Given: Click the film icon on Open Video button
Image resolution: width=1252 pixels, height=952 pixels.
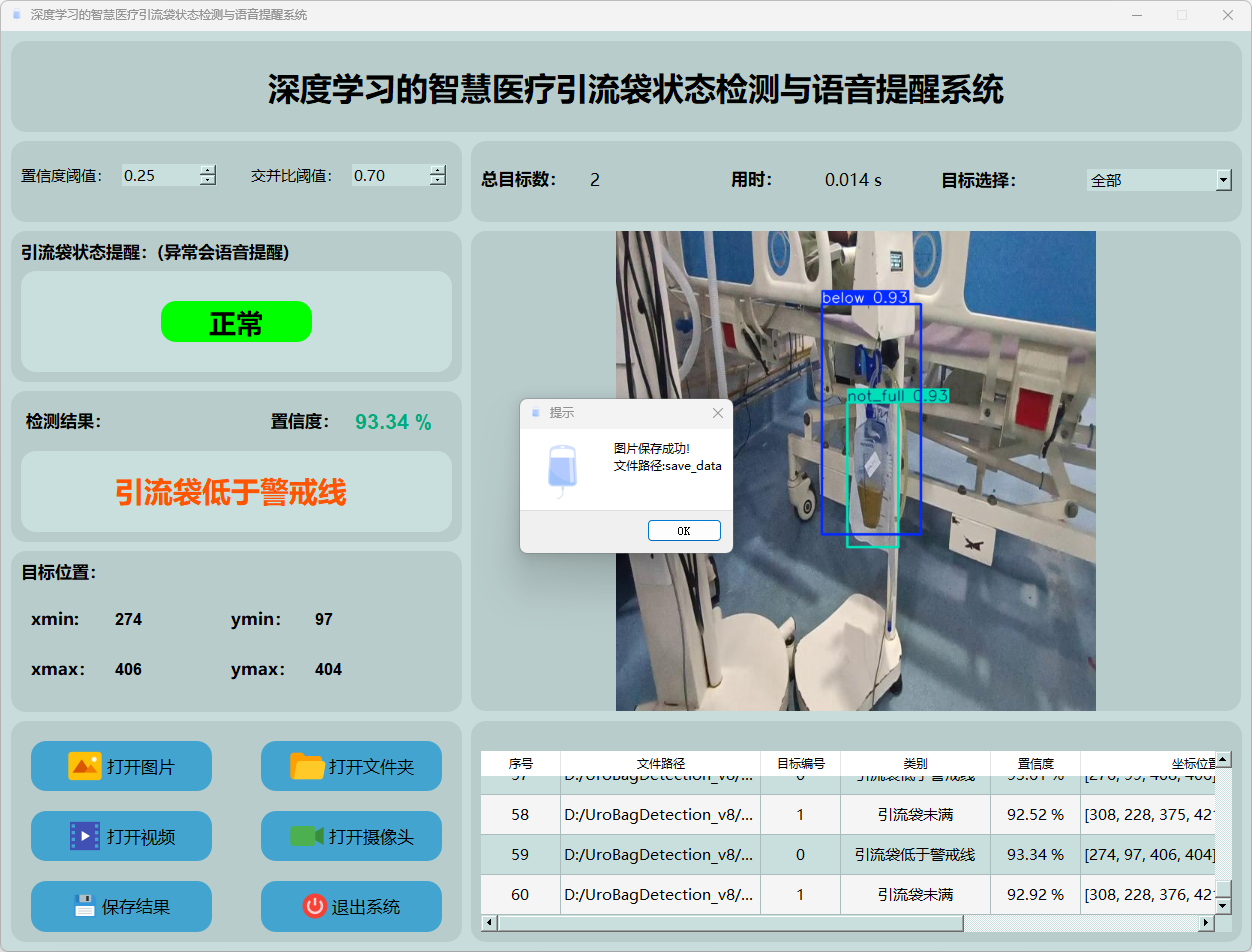Looking at the screenshot, I should [x=84, y=836].
